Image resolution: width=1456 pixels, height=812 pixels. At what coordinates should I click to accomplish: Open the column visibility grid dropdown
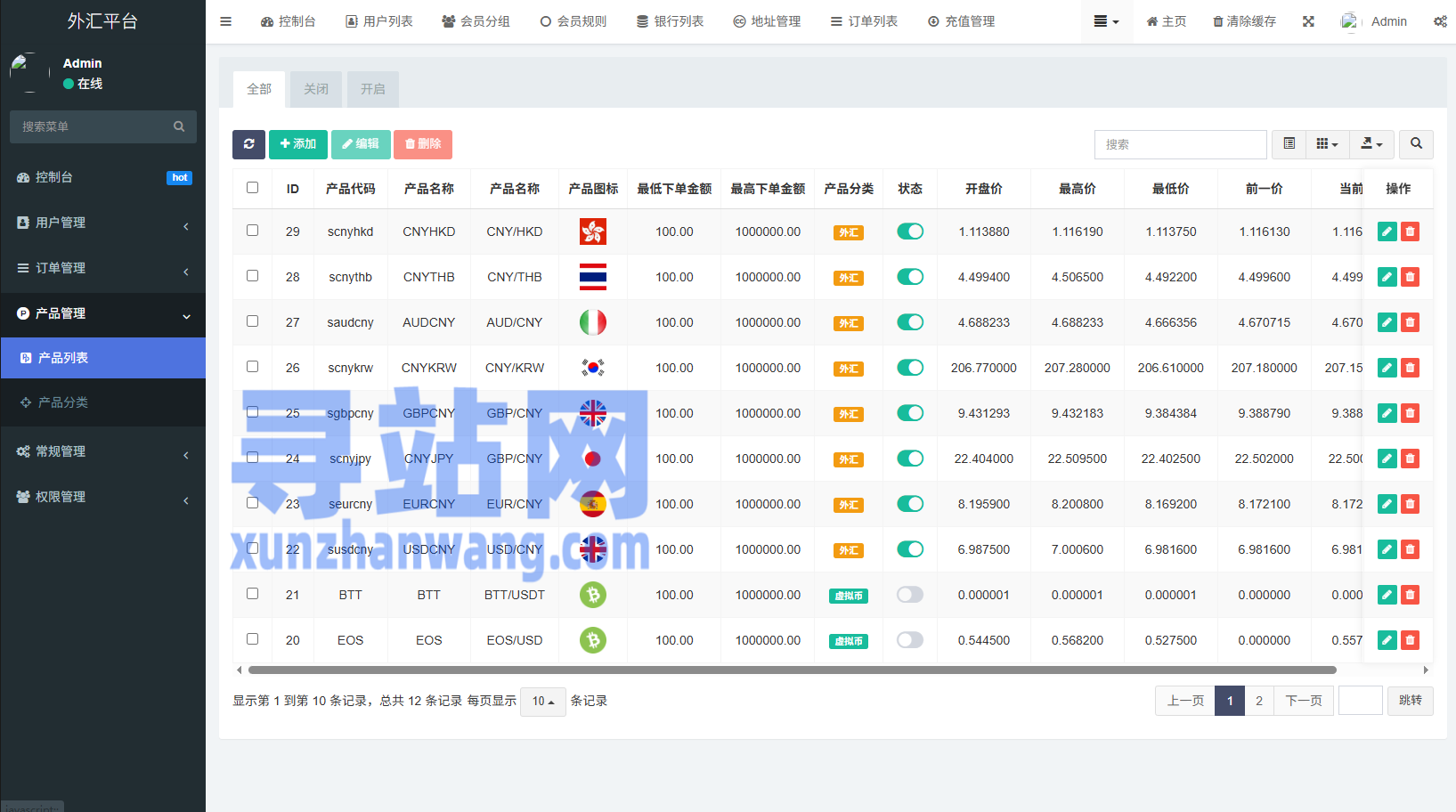[1327, 144]
